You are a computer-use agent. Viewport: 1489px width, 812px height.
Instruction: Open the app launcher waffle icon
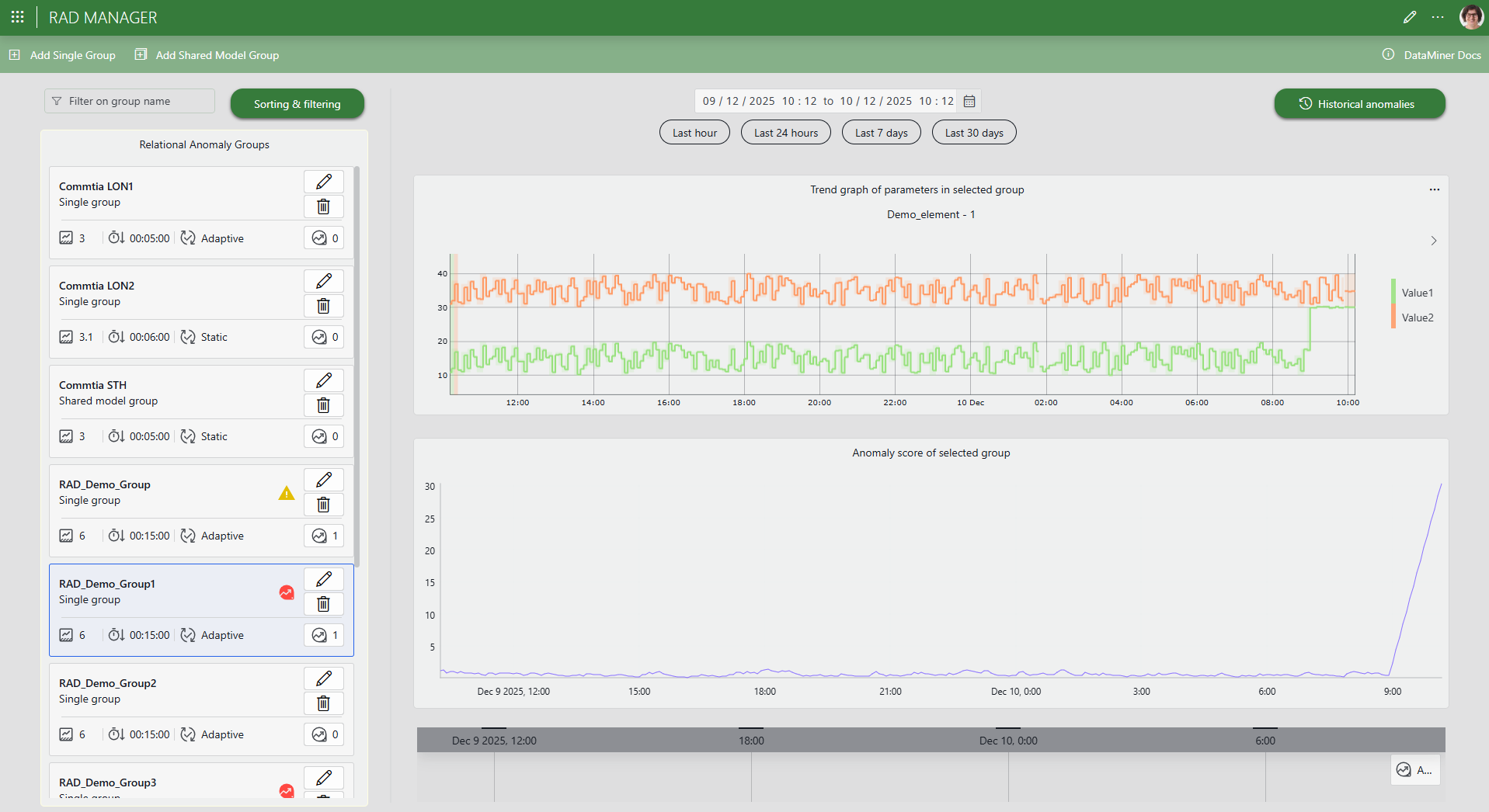(17, 16)
